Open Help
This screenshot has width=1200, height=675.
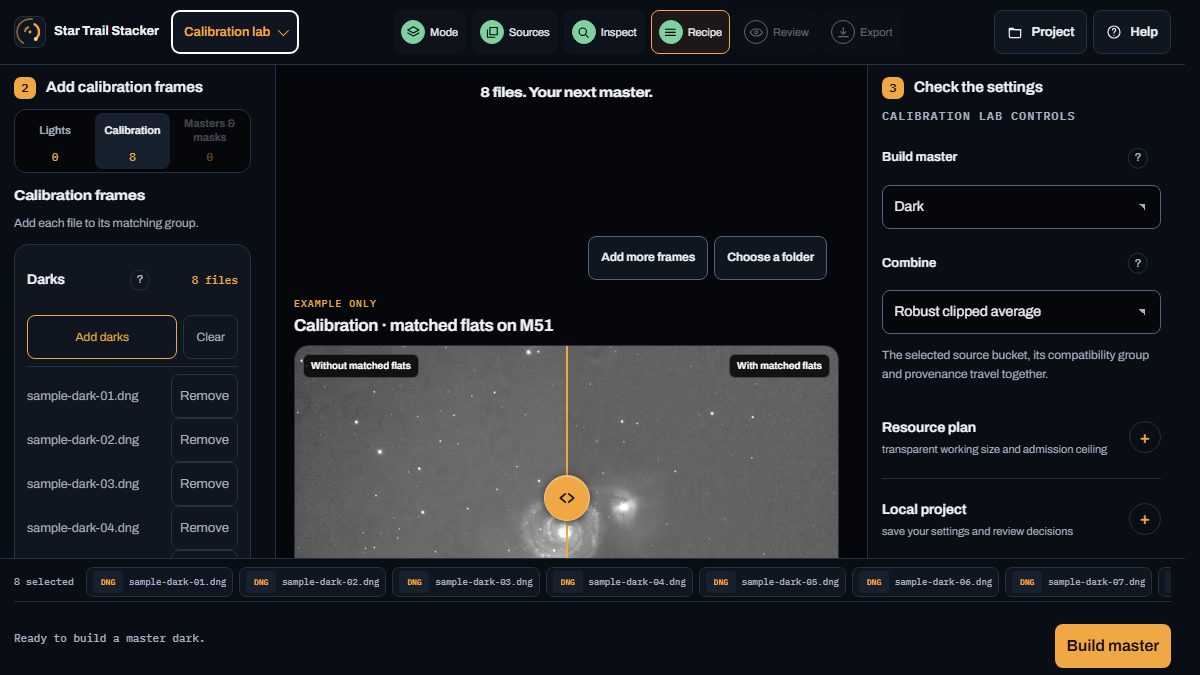coord(1132,32)
